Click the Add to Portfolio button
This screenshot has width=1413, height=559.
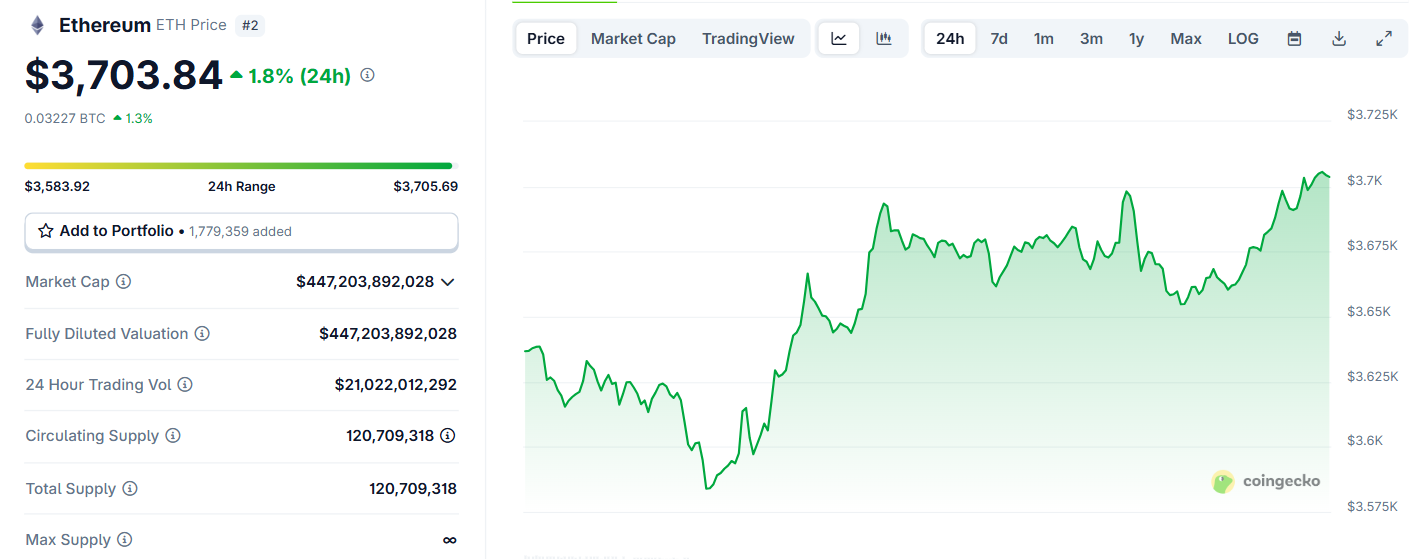(241, 231)
